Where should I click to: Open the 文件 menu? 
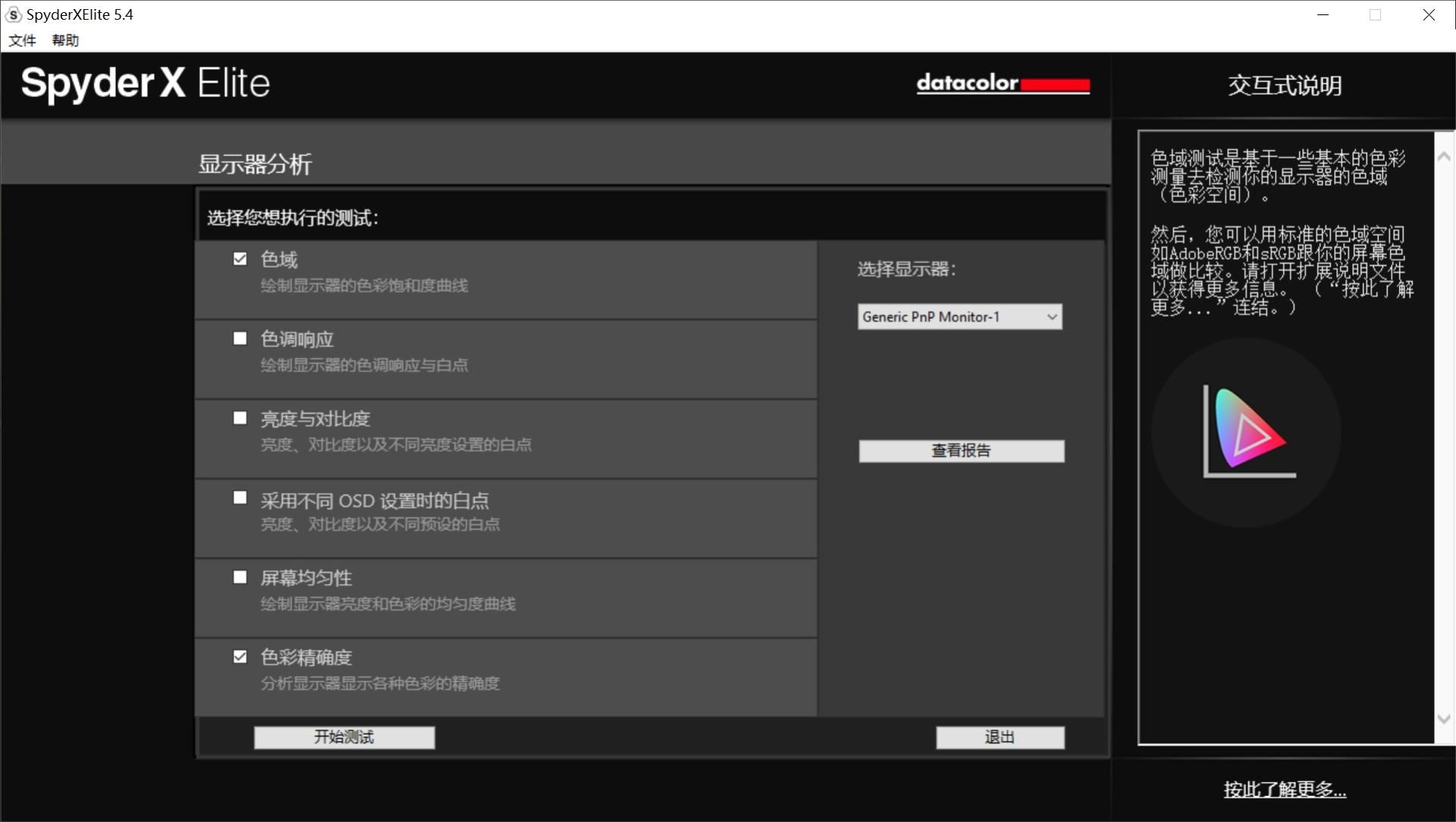click(22, 40)
